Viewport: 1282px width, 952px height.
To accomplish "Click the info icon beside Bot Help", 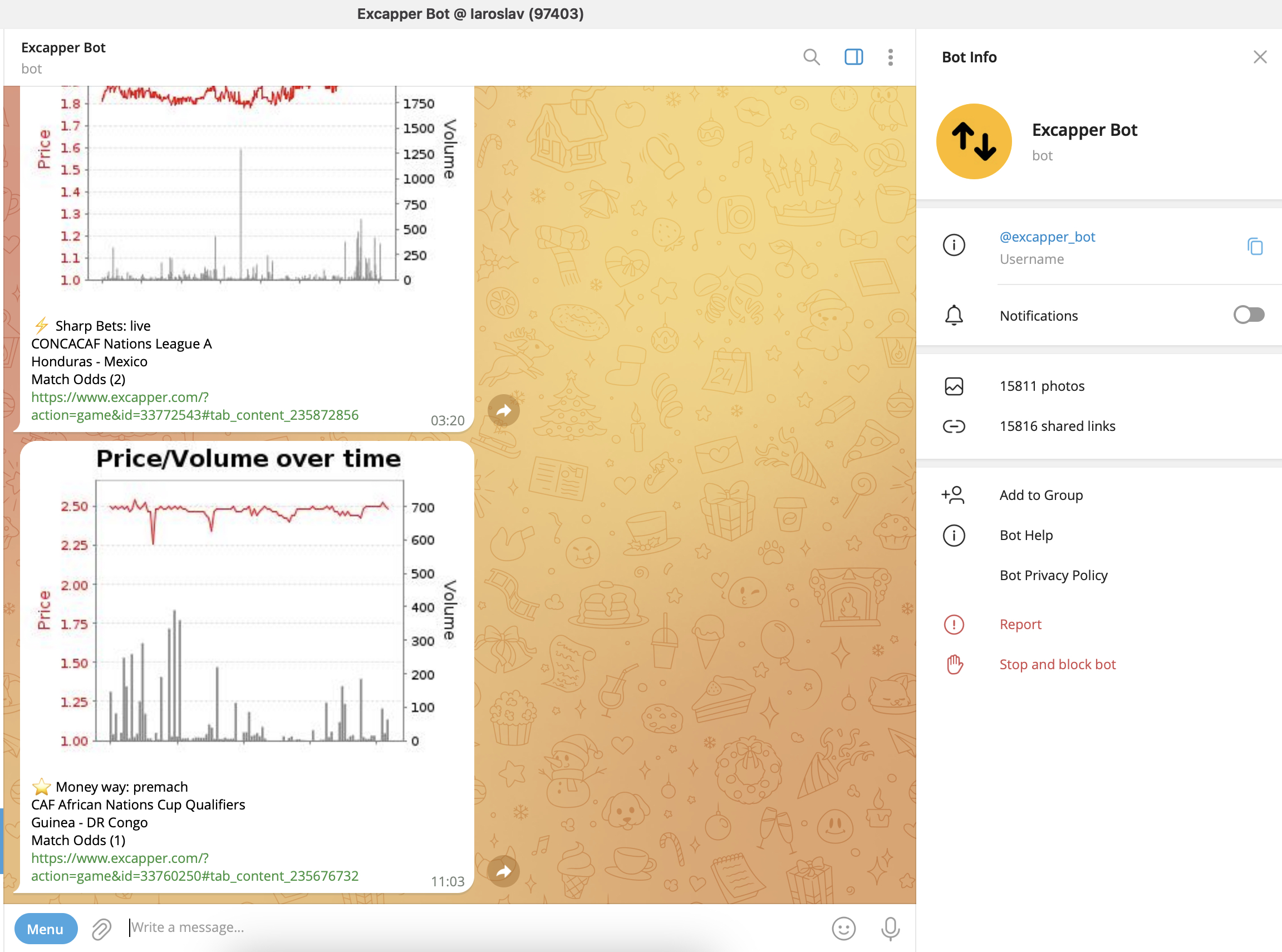I will [954, 536].
